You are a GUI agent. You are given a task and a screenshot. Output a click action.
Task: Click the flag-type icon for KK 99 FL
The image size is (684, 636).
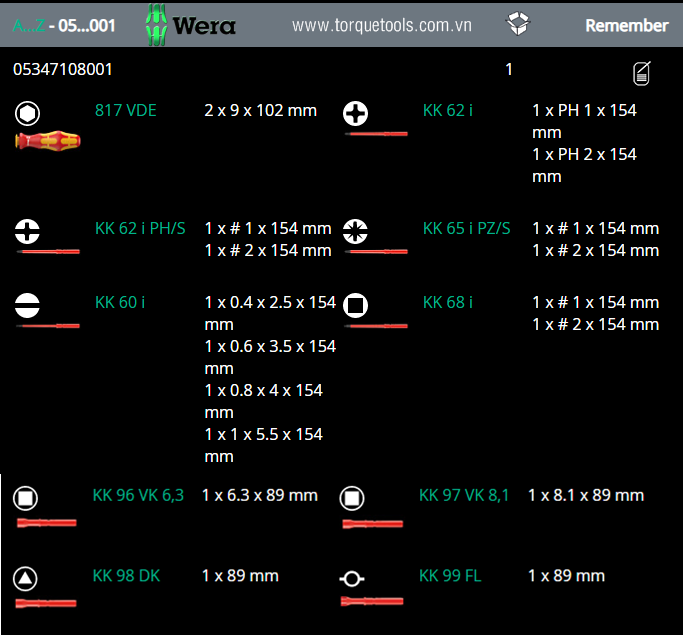click(x=352, y=579)
